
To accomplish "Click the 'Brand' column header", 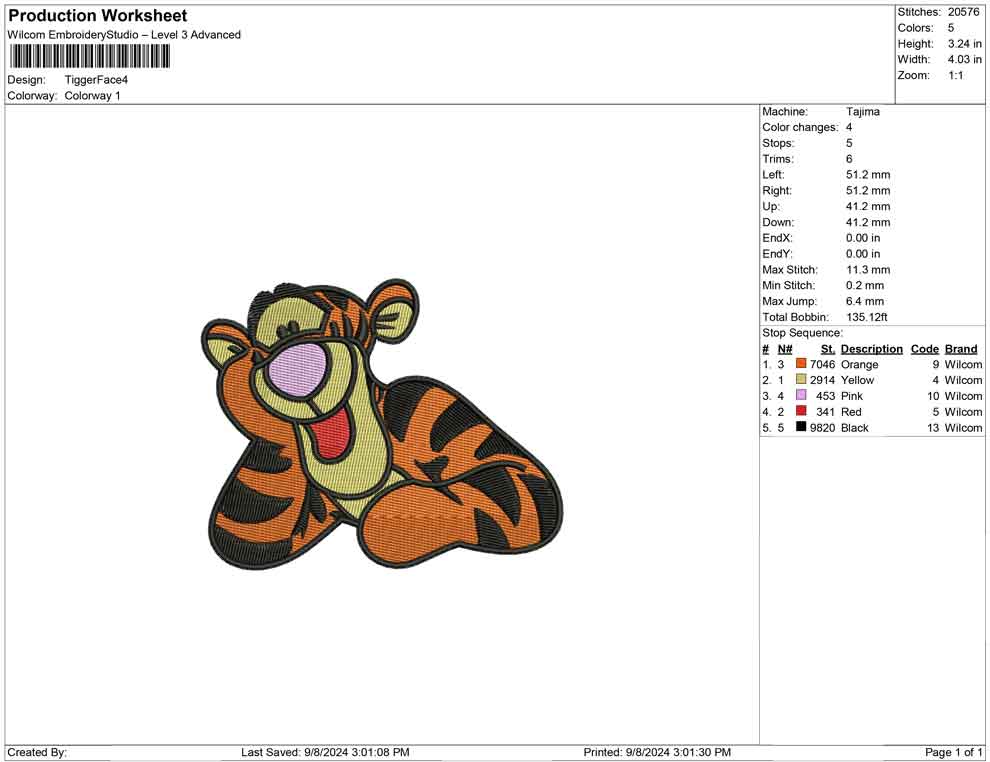I will tap(961, 348).
